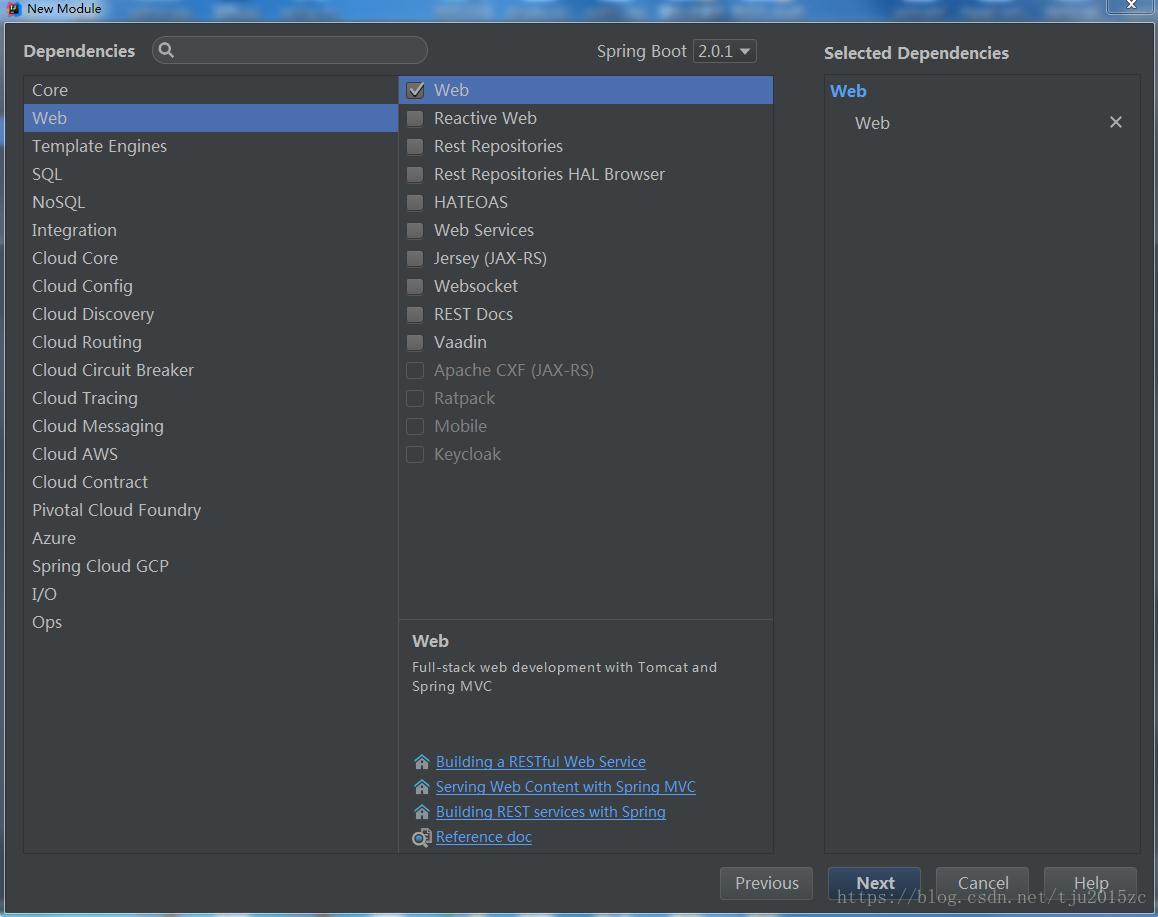The width and height of the screenshot is (1158, 917).
Task: Choose Cloud Circuit Breaker category
Action: point(210,371)
